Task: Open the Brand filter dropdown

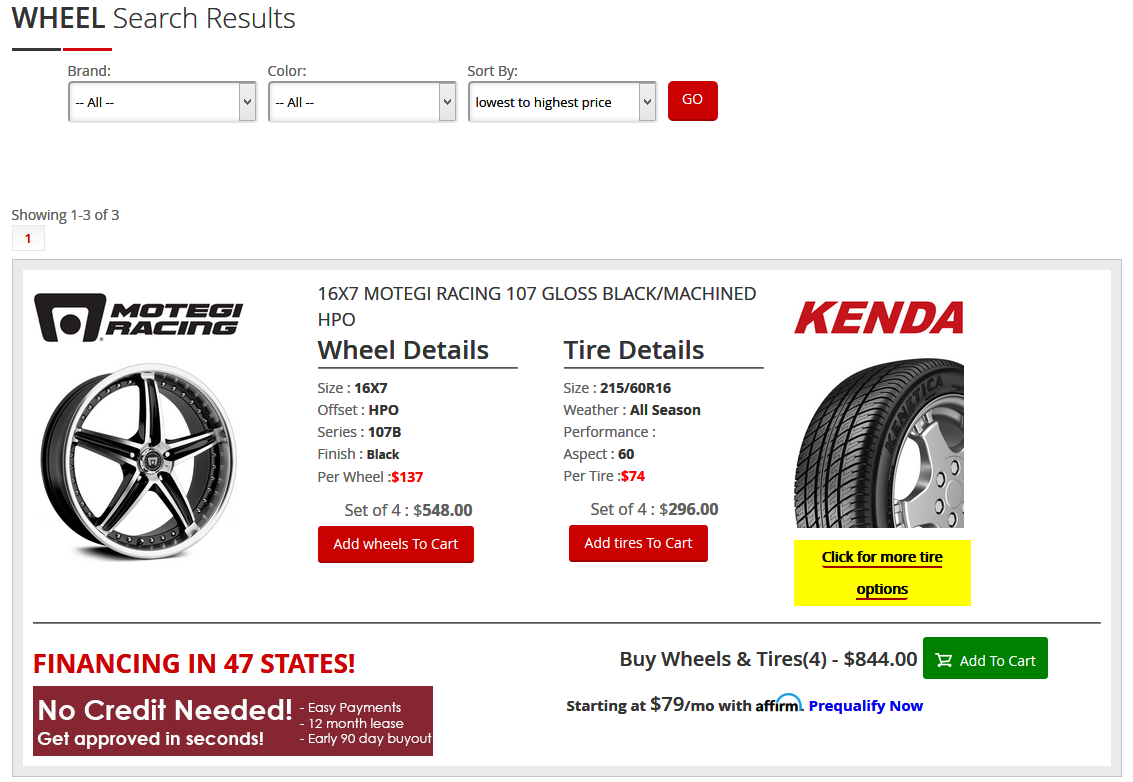Action: [x=163, y=102]
